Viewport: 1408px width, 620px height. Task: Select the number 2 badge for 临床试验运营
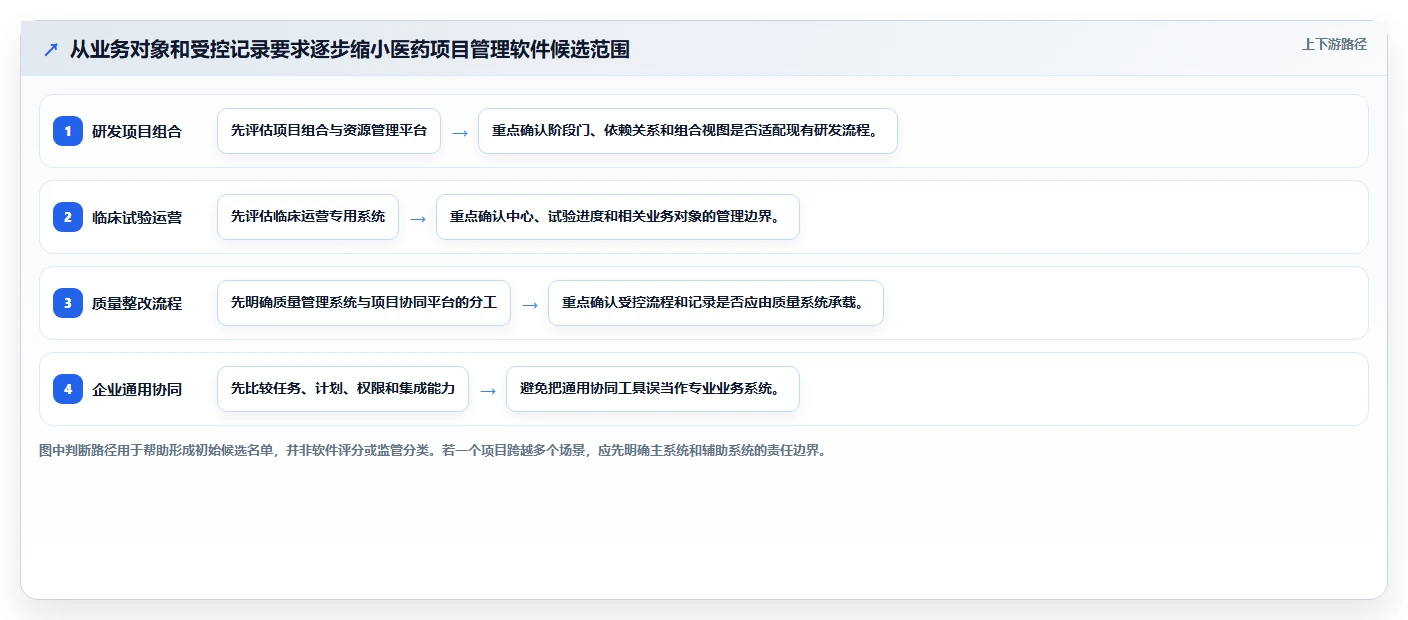click(x=68, y=217)
